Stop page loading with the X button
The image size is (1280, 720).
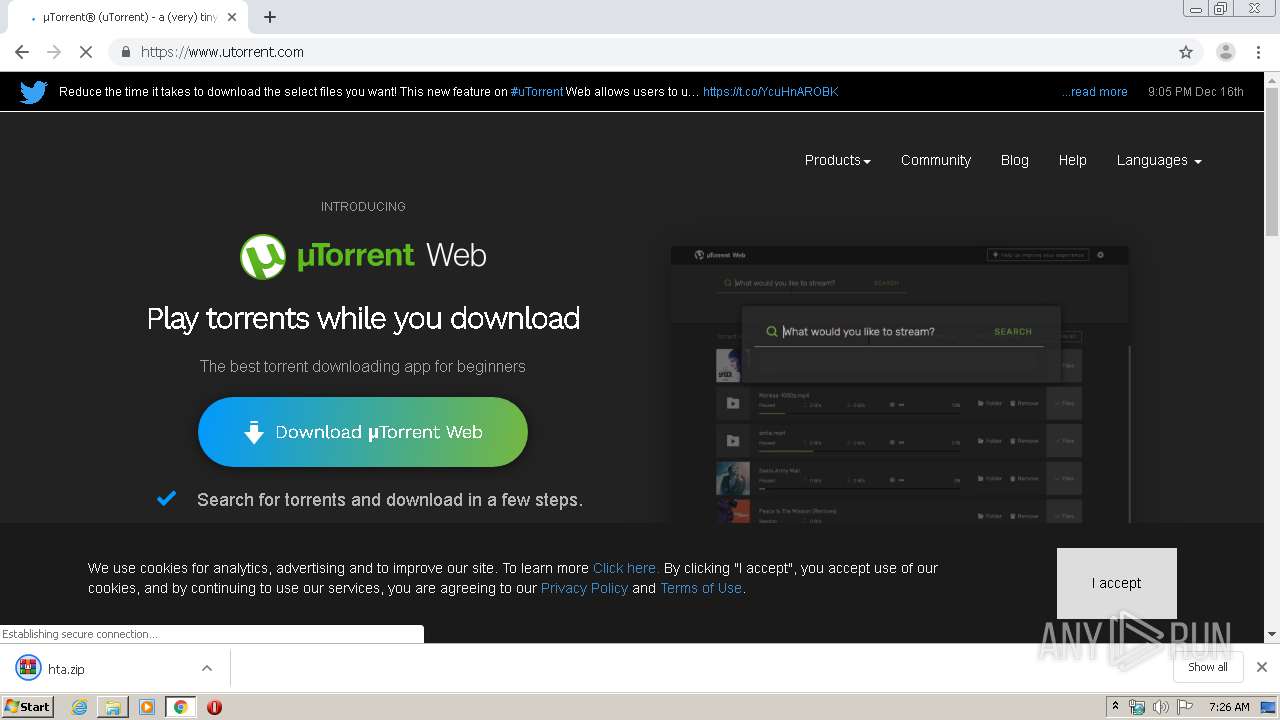tap(86, 52)
